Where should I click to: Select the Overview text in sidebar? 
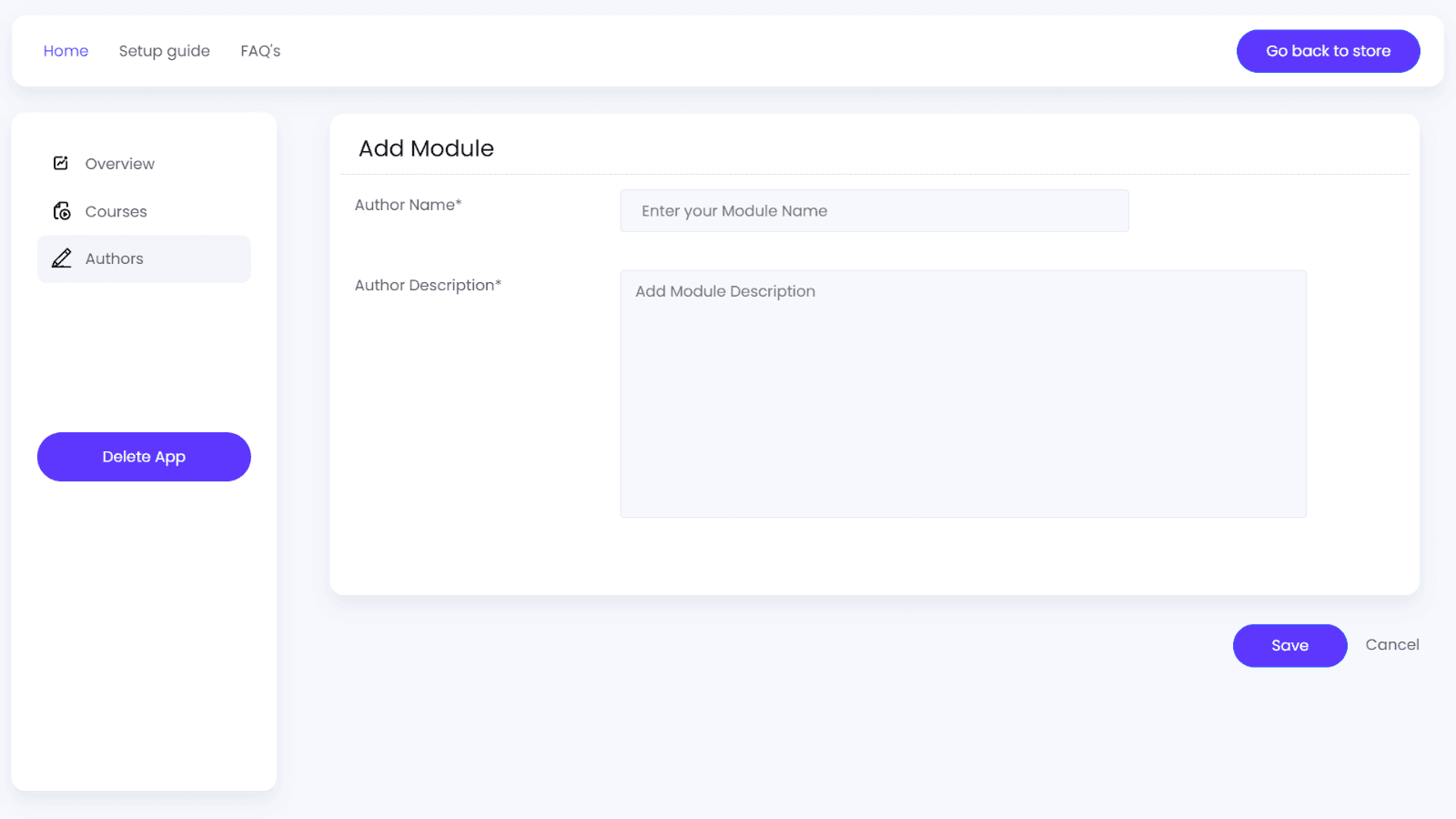pyautogui.click(x=119, y=164)
